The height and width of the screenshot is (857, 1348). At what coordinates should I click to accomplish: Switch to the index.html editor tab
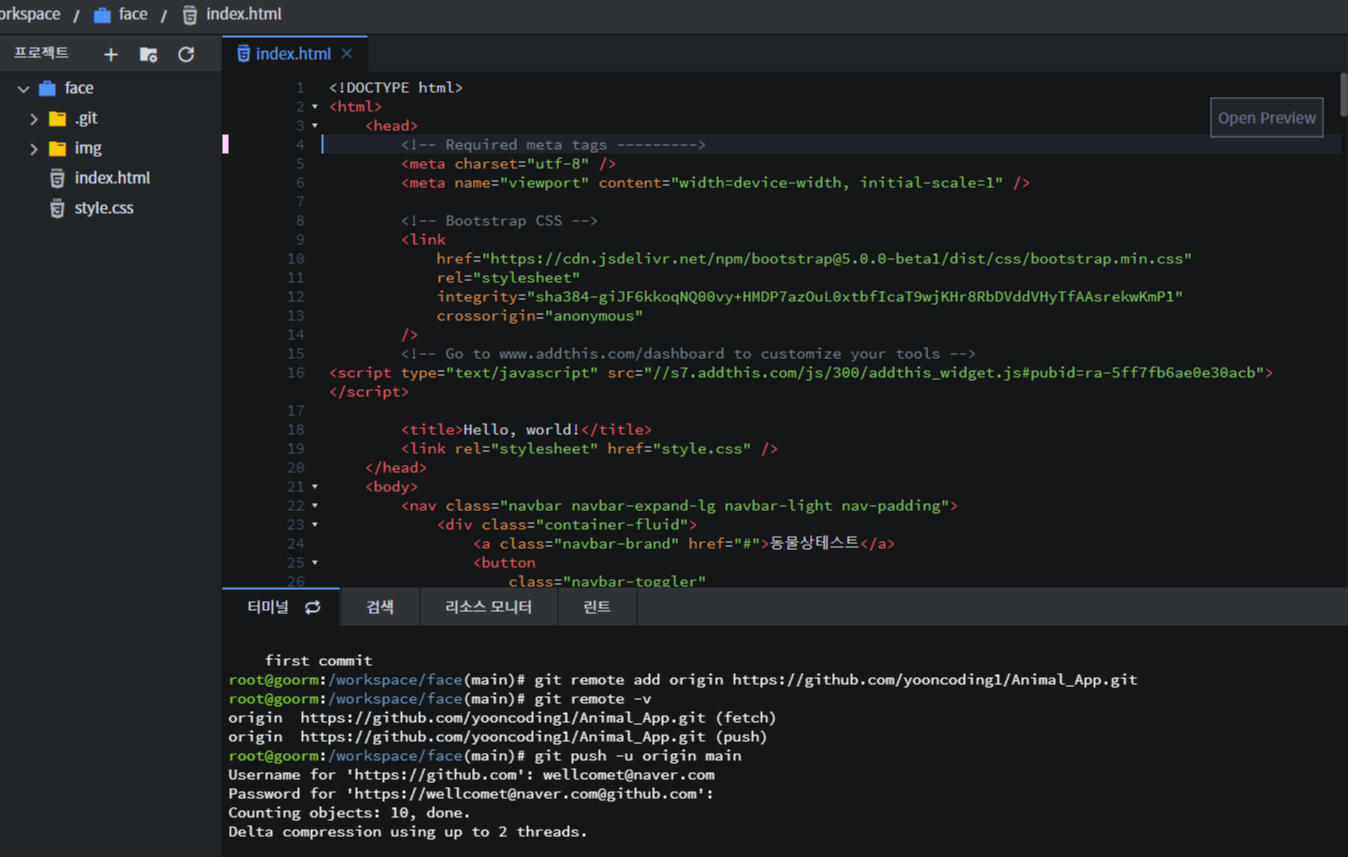click(293, 54)
